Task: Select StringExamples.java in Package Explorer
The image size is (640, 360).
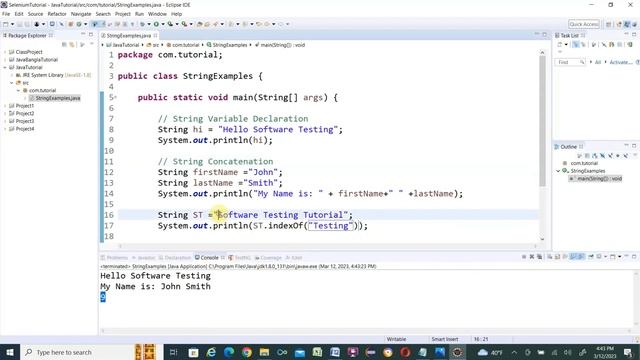Action: click(55, 98)
